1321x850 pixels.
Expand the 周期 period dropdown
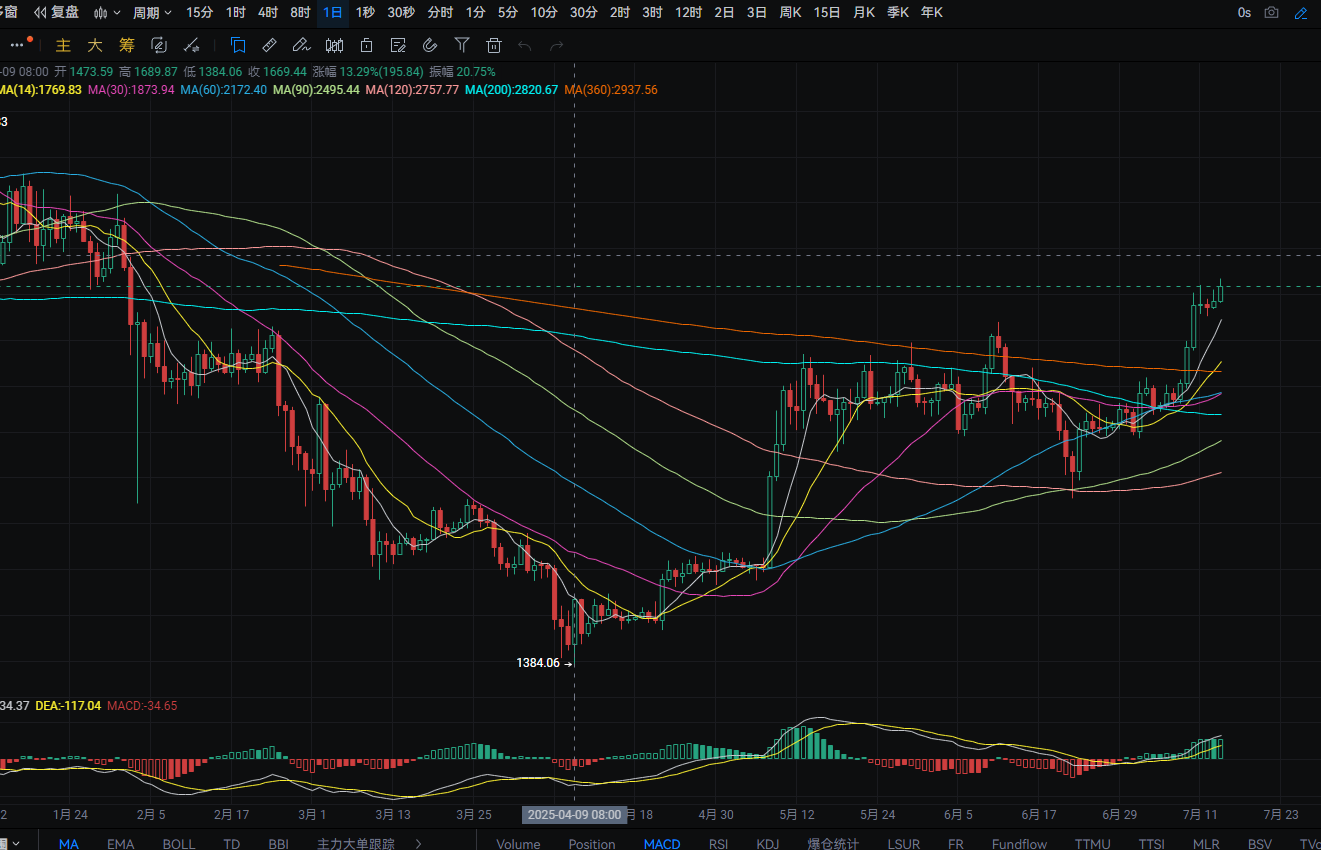coord(152,13)
